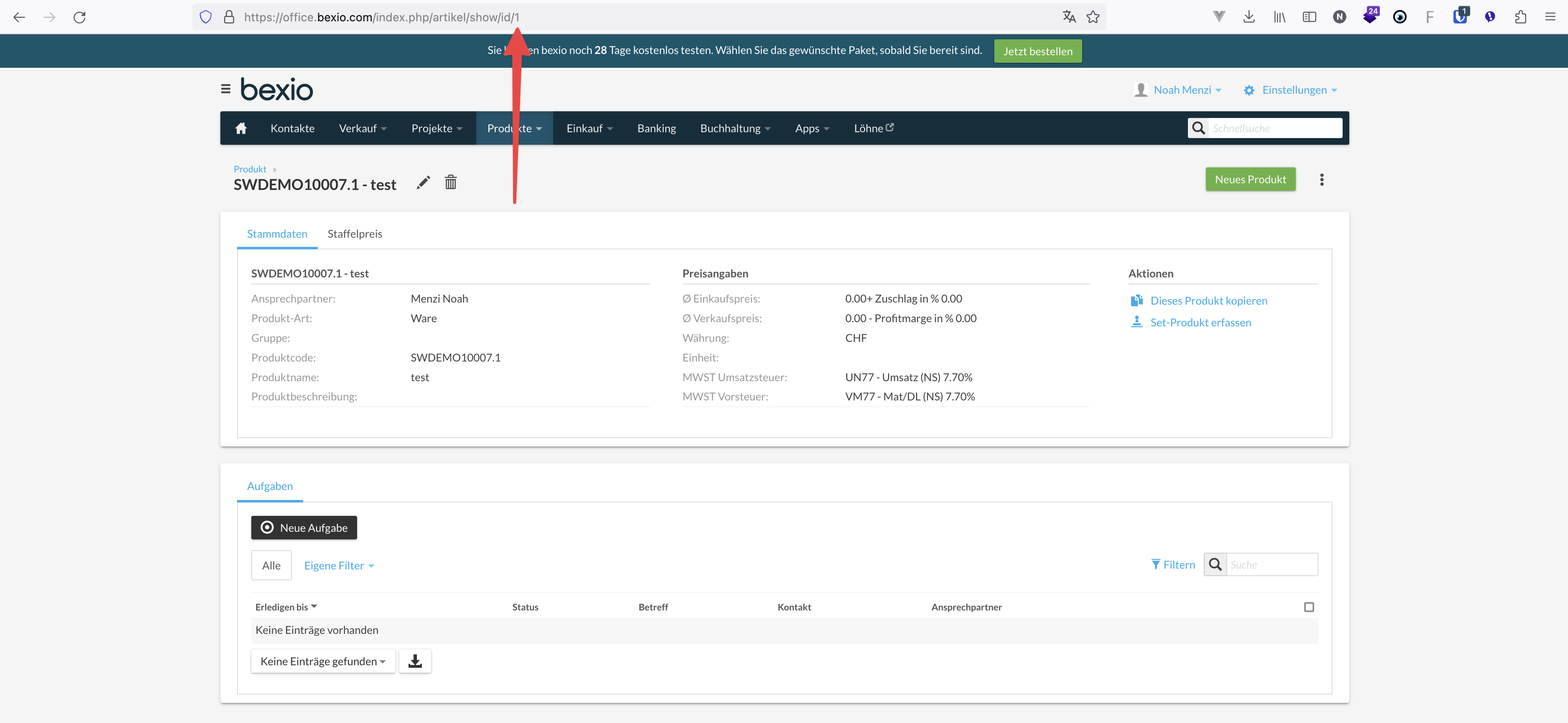This screenshot has height=723, width=1568.
Task: Open the hamburger menu beside the bexio logo
Action: pos(225,88)
